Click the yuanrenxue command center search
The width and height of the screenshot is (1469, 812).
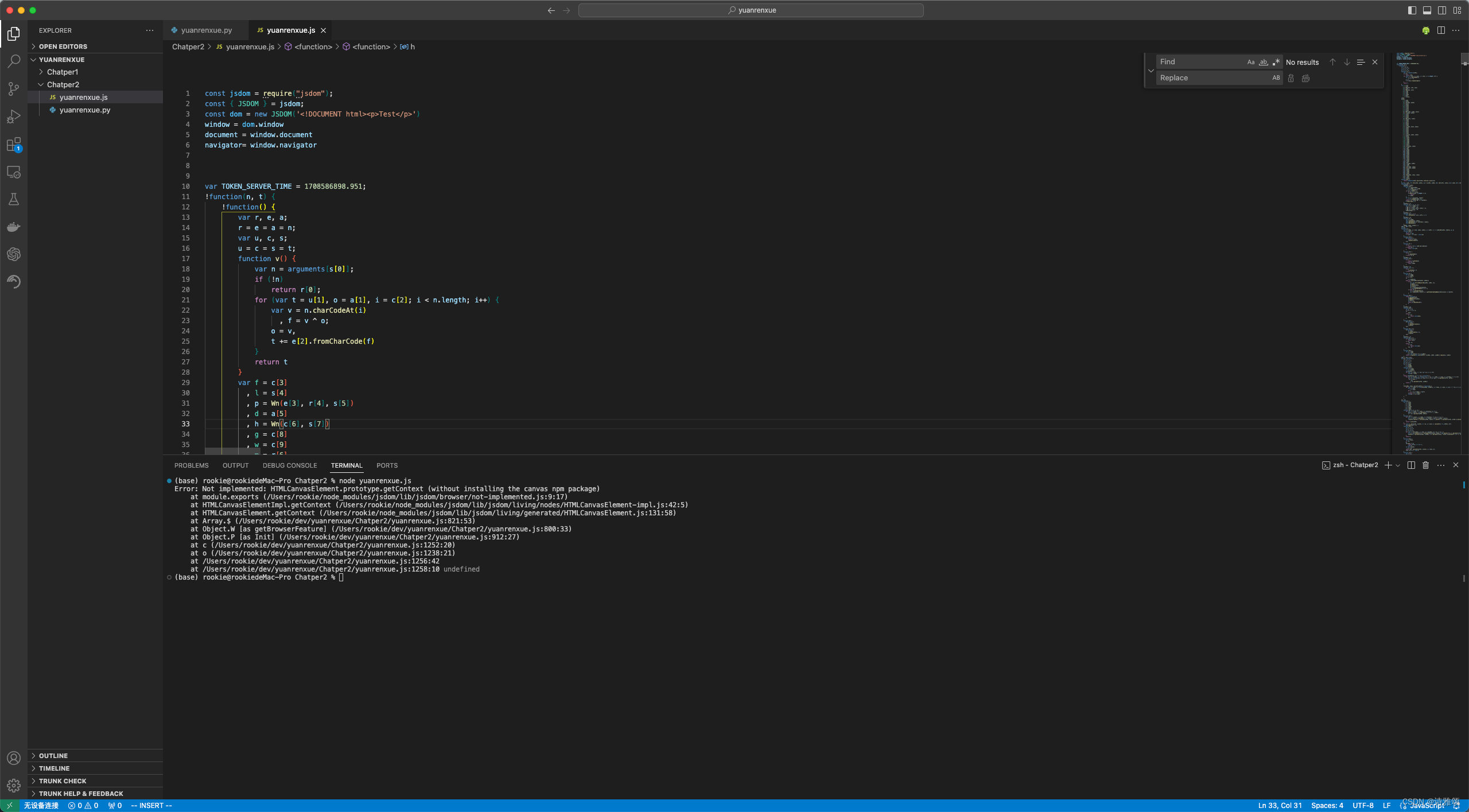tap(751, 10)
